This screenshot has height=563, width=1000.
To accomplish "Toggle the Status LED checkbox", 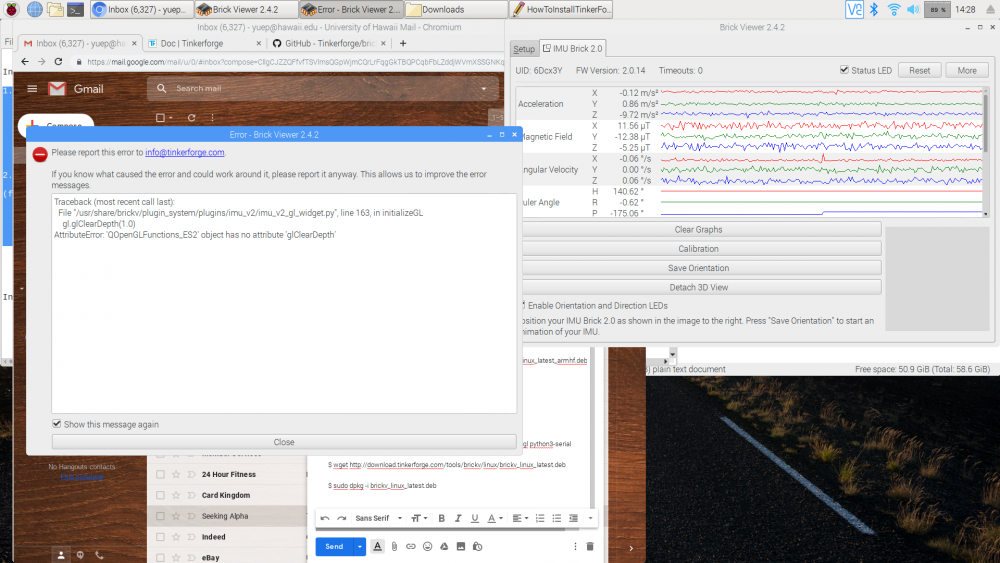I will click(844, 70).
